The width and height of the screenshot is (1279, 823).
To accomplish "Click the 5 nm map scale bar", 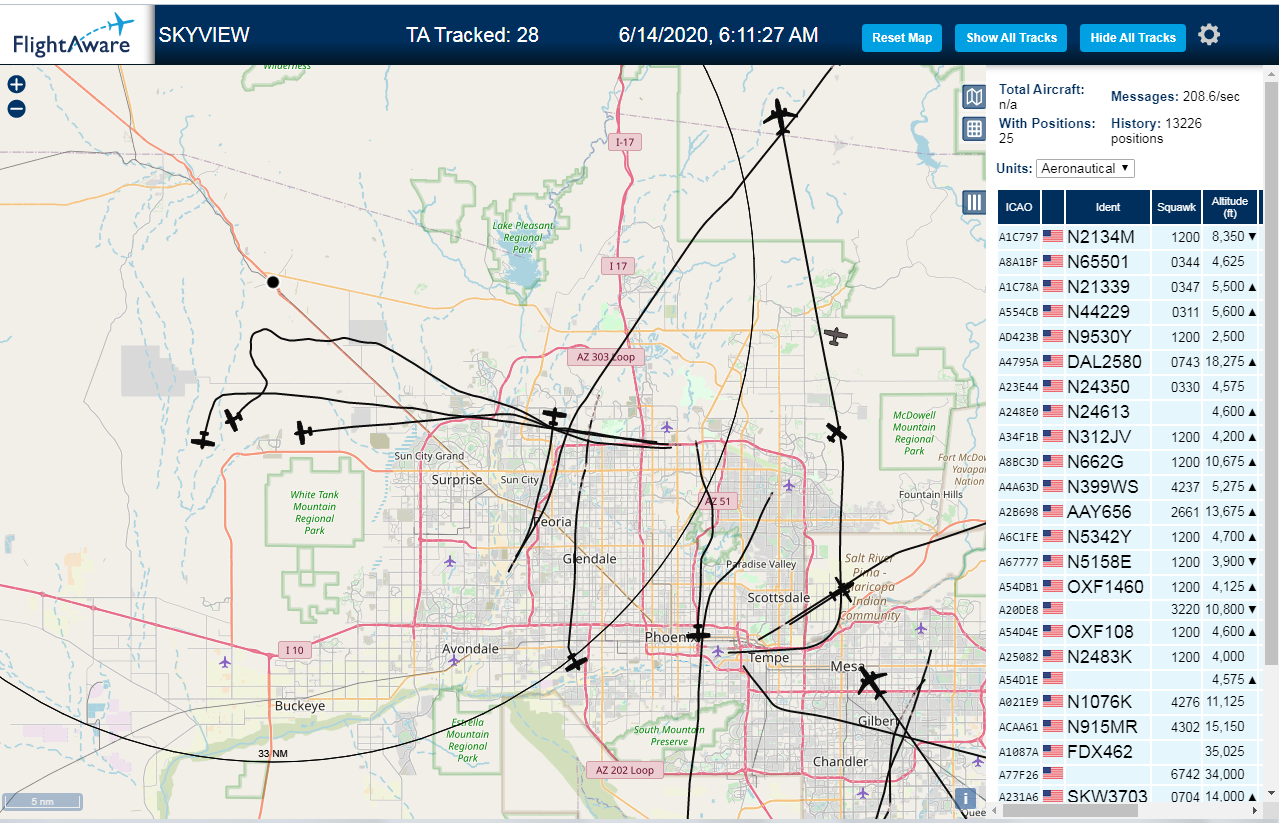I will (x=43, y=801).
